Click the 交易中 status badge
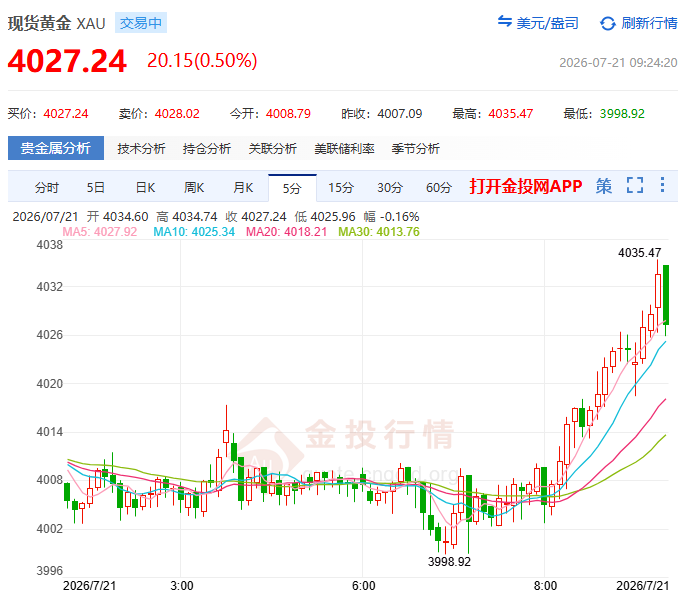 click(x=141, y=23)
